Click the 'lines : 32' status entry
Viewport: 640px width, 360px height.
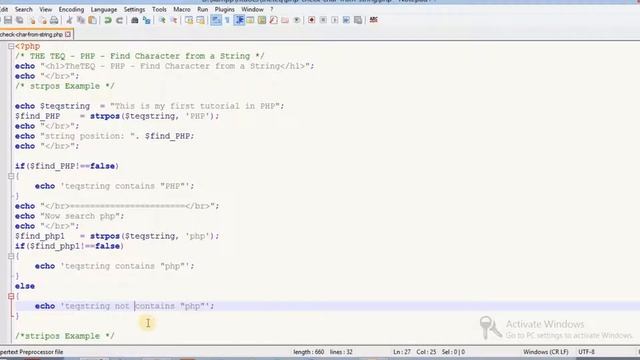click(x=341, y=352)
